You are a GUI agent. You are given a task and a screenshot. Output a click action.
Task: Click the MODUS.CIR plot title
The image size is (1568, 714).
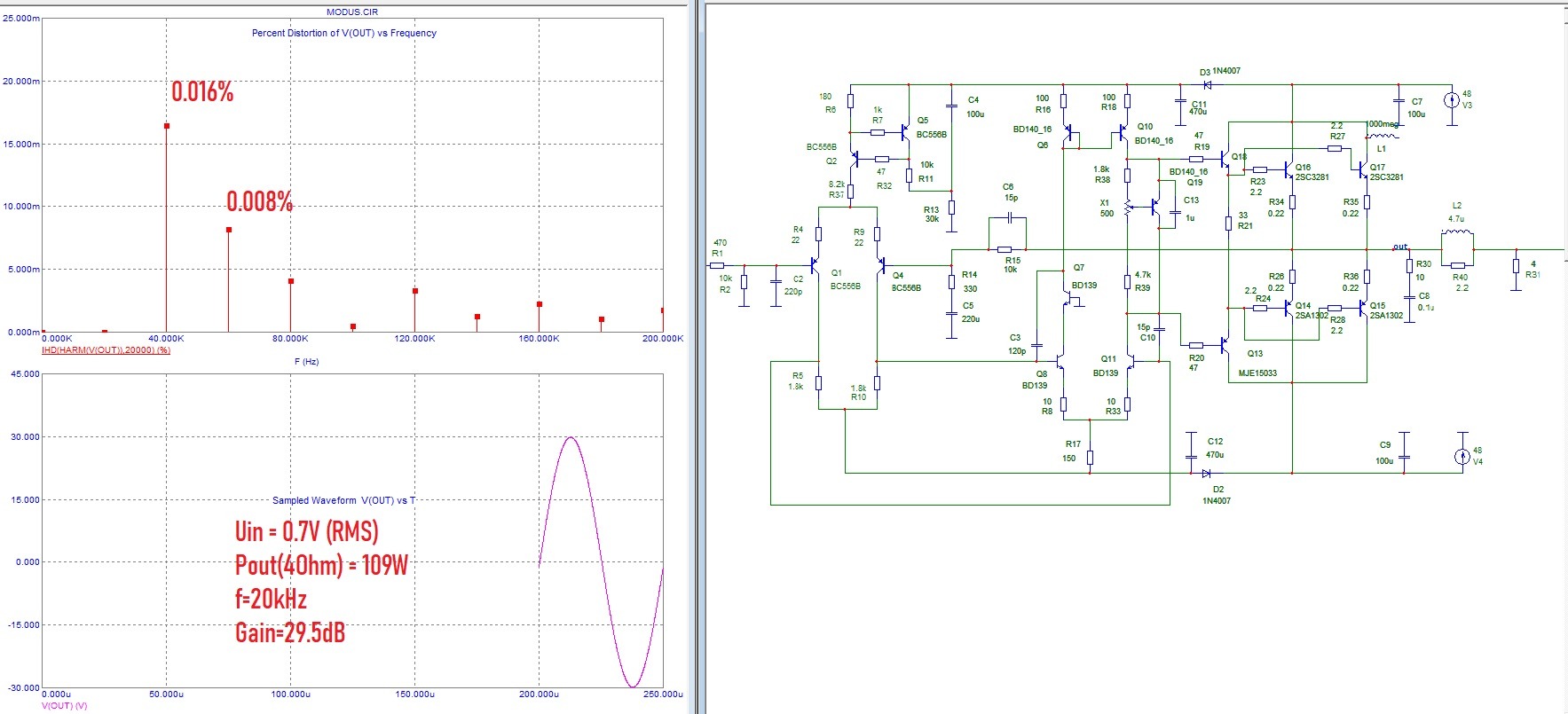tap(352, 12)
